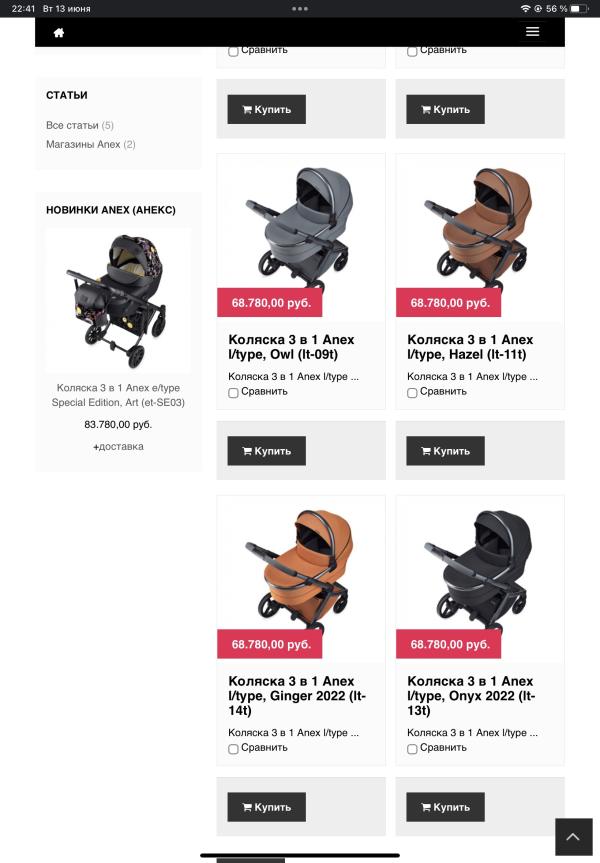Check Compare for Owl (lt-09t) stroller

[x=233, y=392]
